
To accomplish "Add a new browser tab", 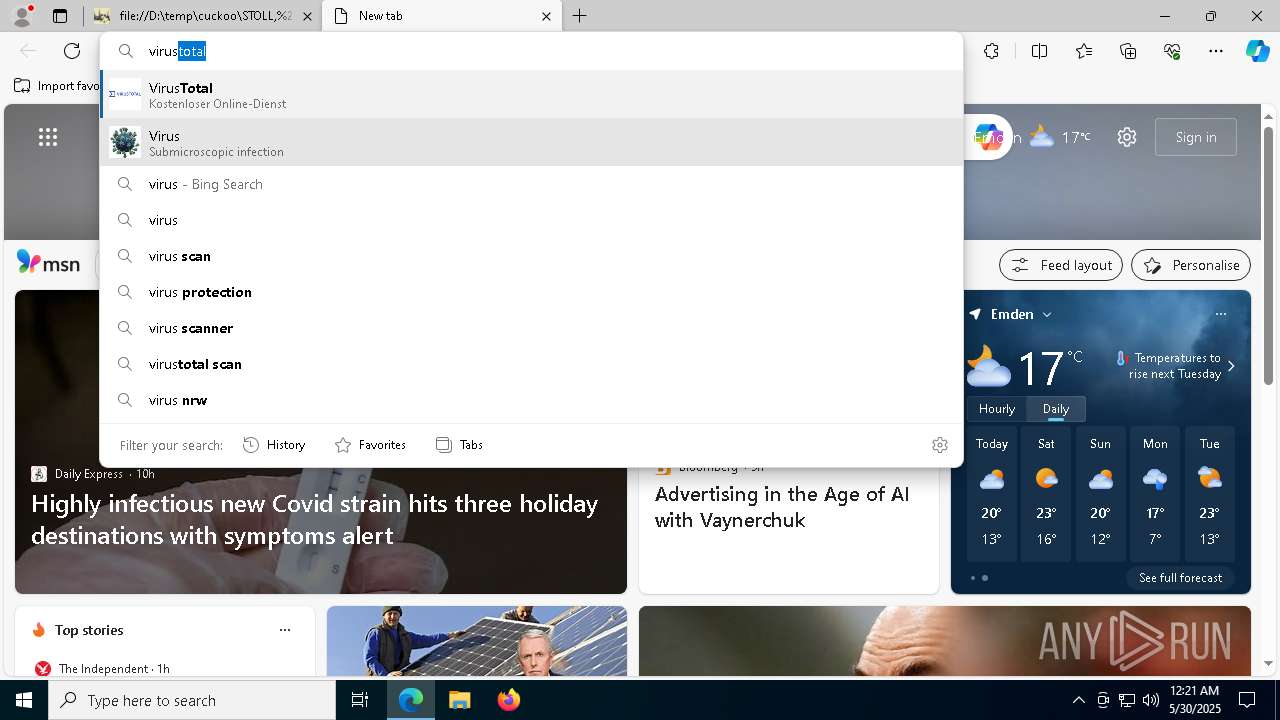I will click(580, 16).
